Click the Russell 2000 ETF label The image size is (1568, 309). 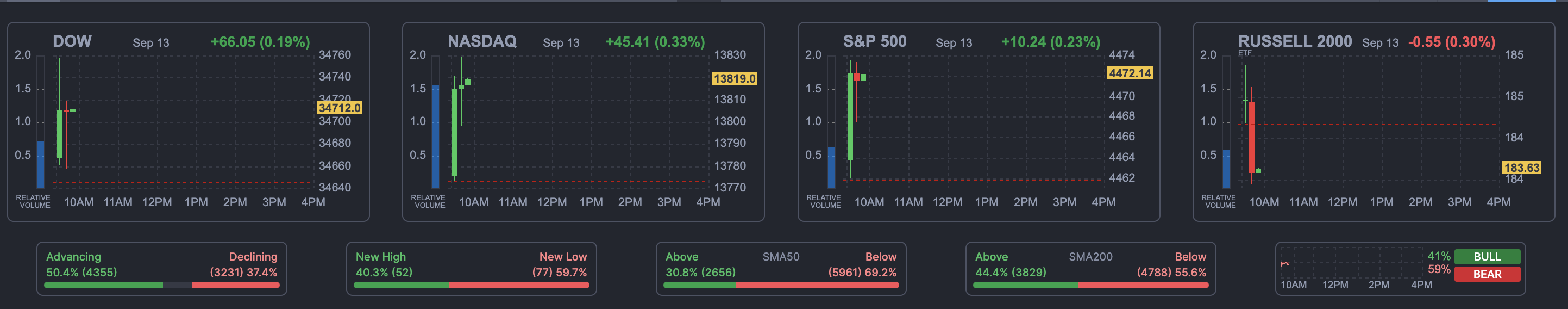point(1245,53)
